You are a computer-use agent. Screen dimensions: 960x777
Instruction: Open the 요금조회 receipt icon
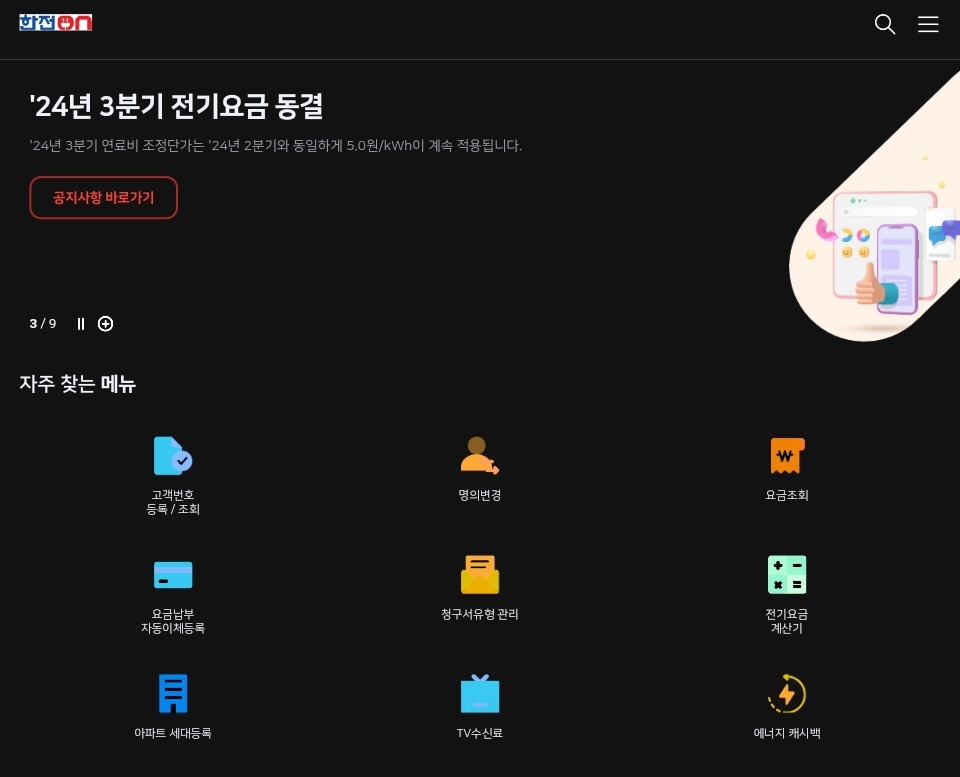point(787,456)
